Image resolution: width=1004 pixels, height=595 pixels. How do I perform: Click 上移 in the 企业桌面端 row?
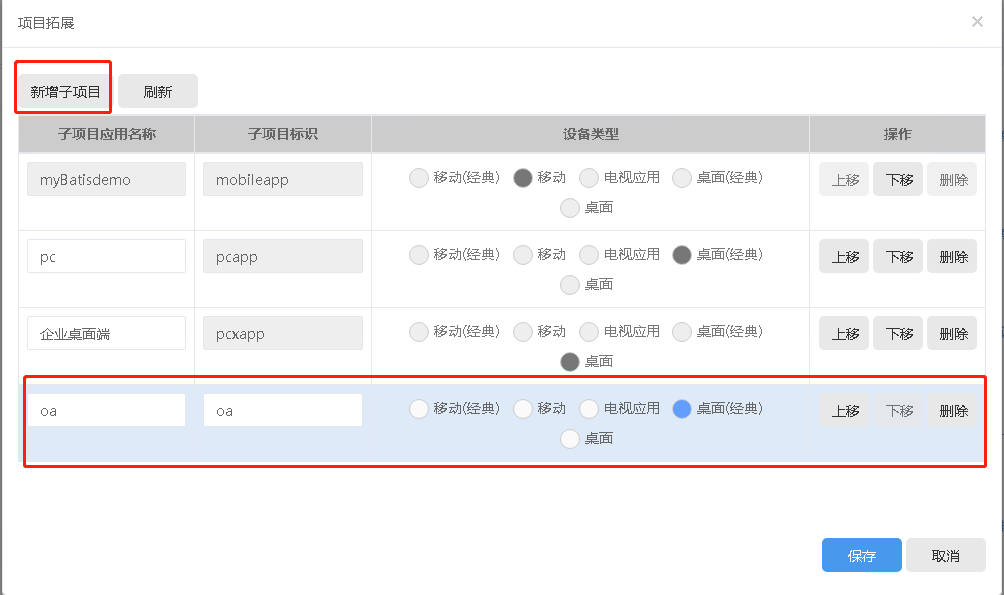[844, 333]
